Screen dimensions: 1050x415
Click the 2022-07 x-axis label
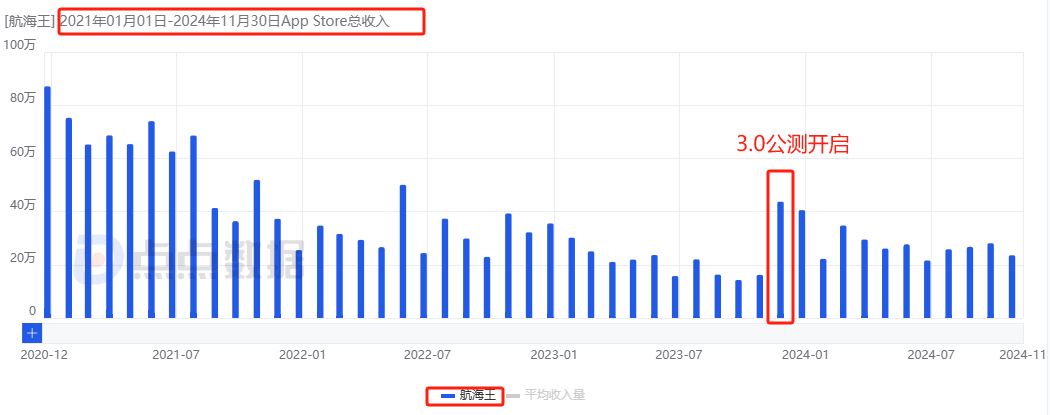pos(427,355)
